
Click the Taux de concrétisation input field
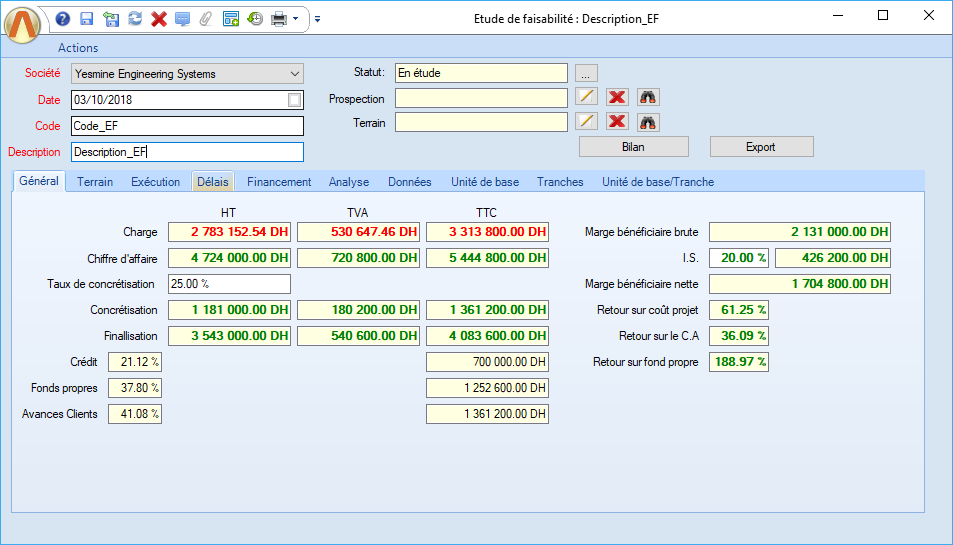[229, 284]
